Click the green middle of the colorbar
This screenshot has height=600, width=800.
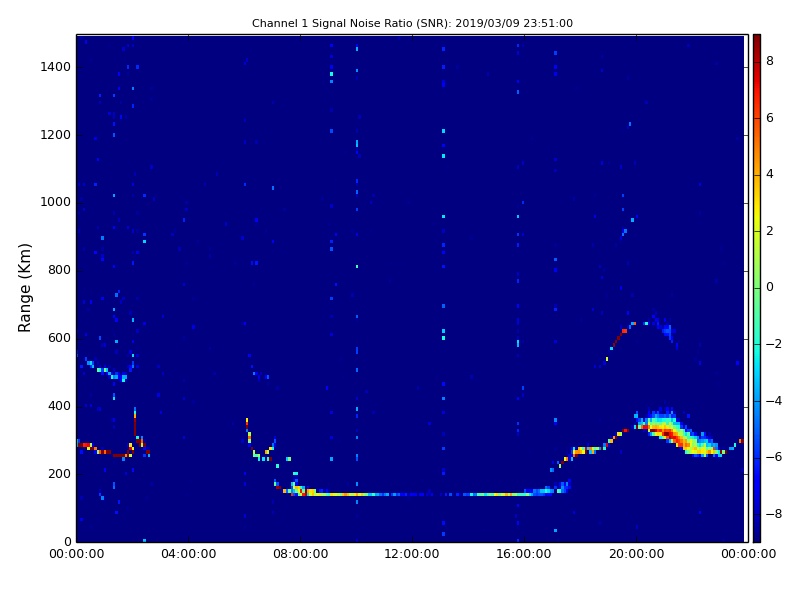pos(757,288)
